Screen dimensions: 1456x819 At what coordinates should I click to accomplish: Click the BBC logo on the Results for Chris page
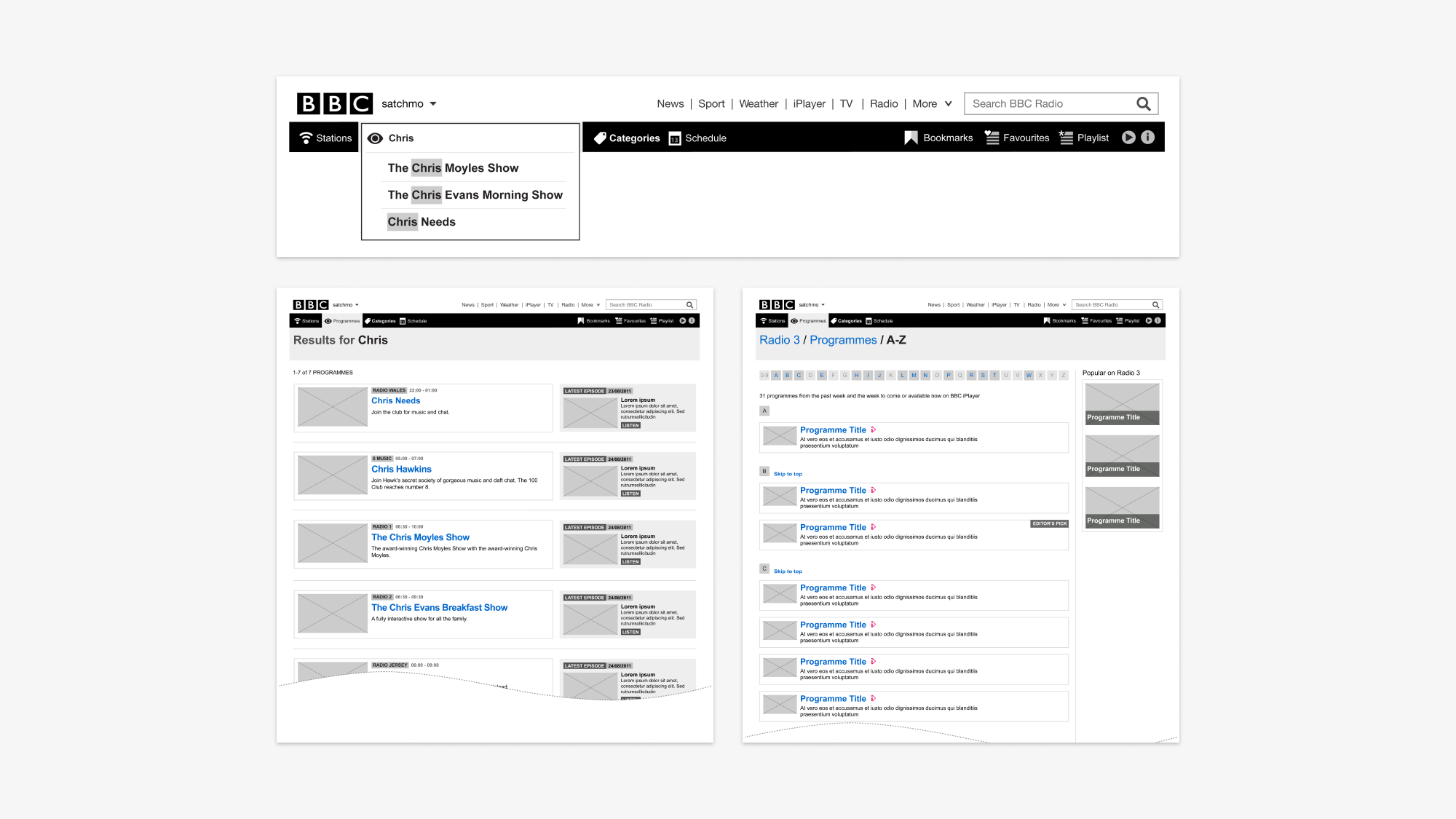(x=311, y=305)
